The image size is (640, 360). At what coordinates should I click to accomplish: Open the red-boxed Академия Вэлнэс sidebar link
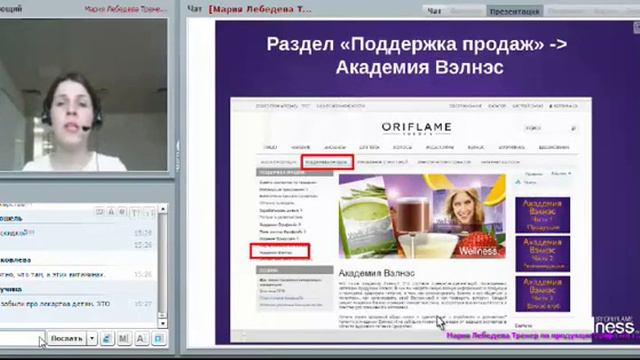(x=280, y=251)
